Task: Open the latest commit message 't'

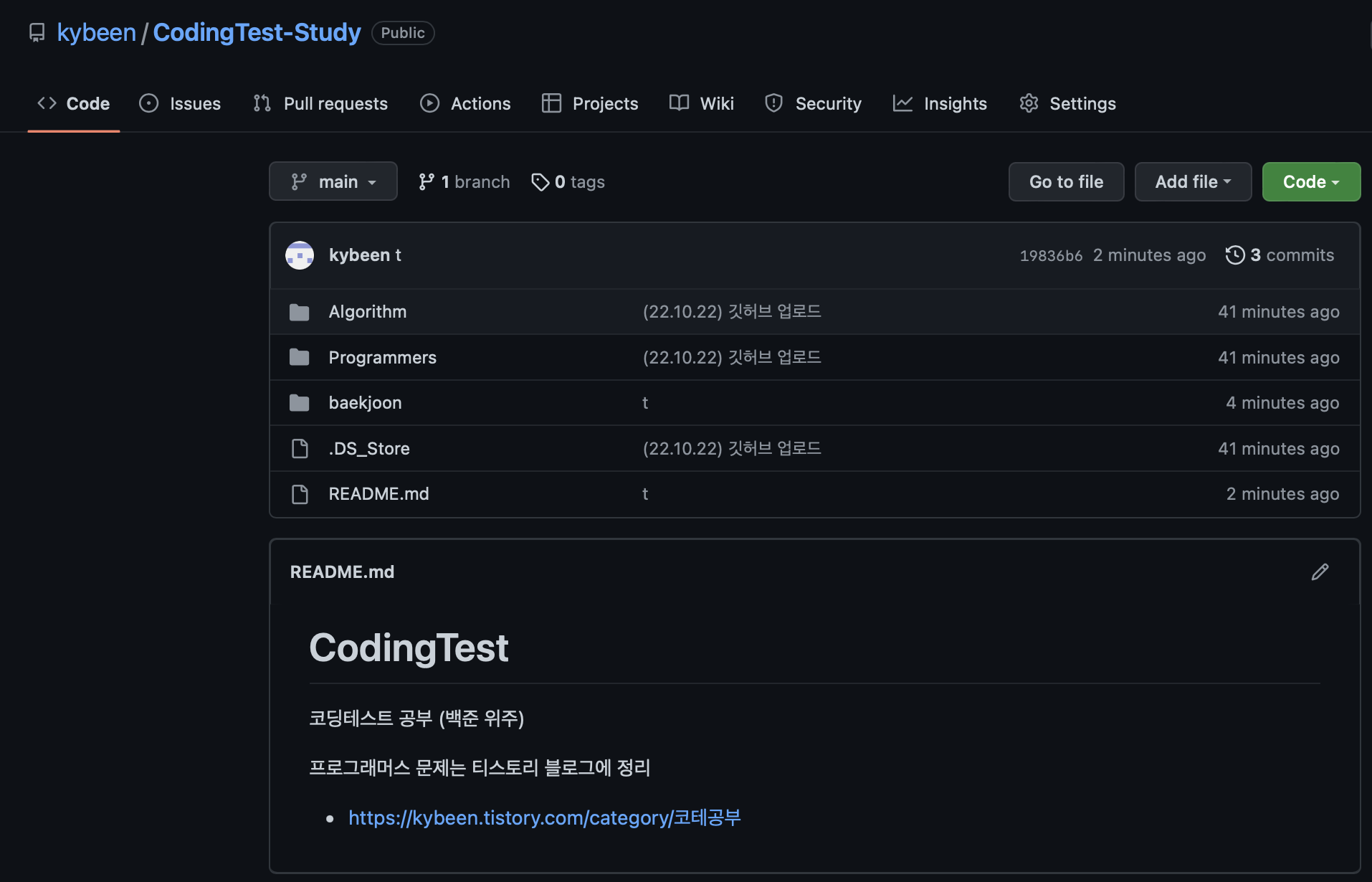Action: [x=398, y=255]
